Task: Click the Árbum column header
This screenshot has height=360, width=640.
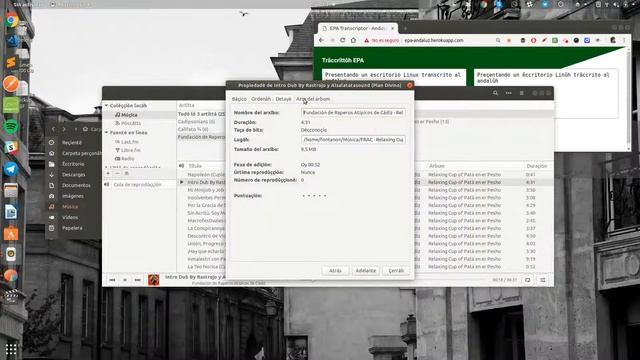Action: point(437,166)
